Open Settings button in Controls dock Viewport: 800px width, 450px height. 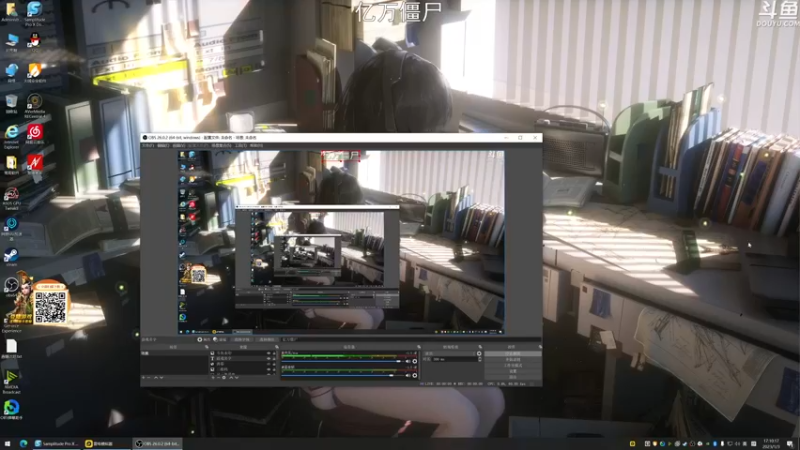[x=513, y=371]
